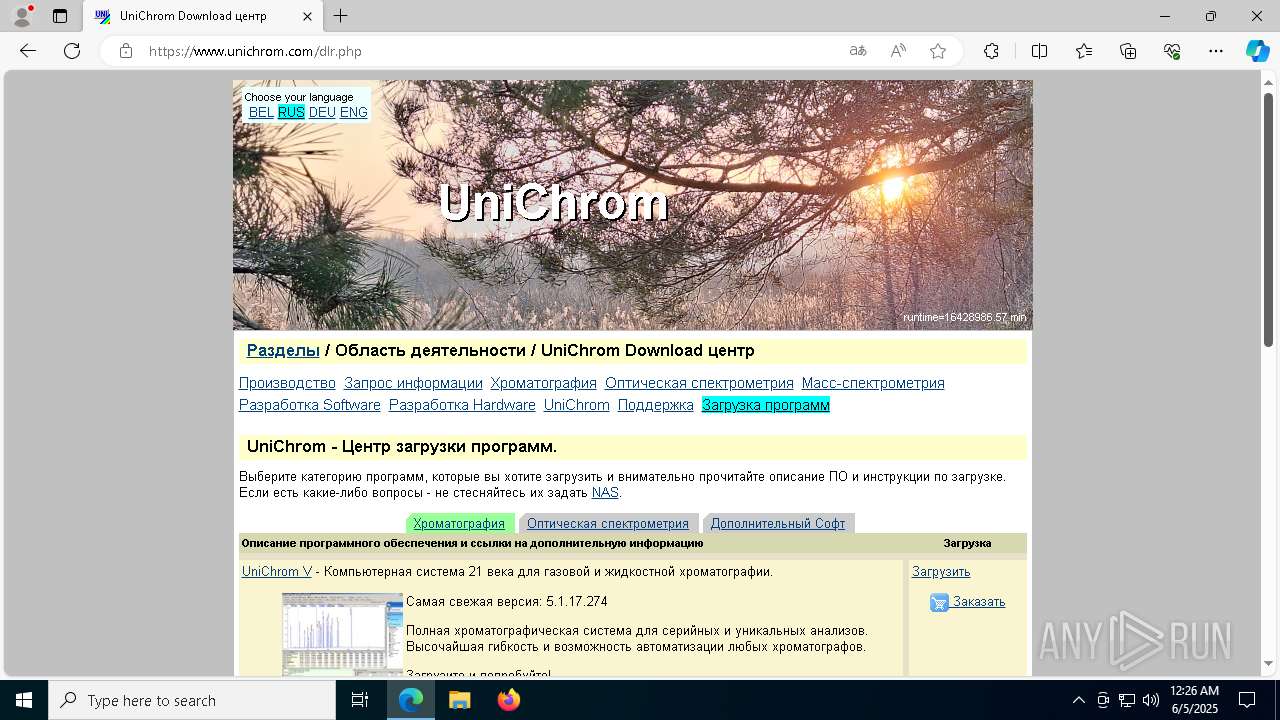Open the UniChrom V product link
Image resolution: width=1280 pixels, height=720 pixels.
tap(277, 571)
